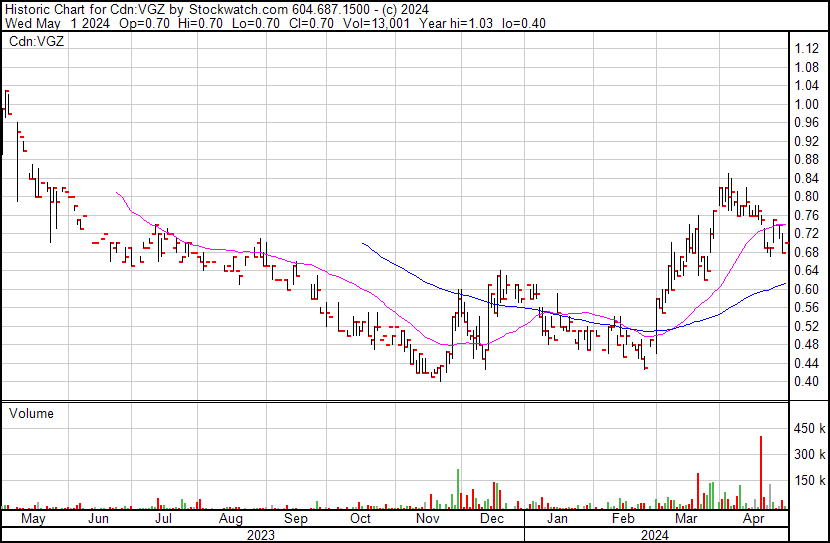830x543 pixels.
Task: Click the 2024 year label
Action: [657, 535]
